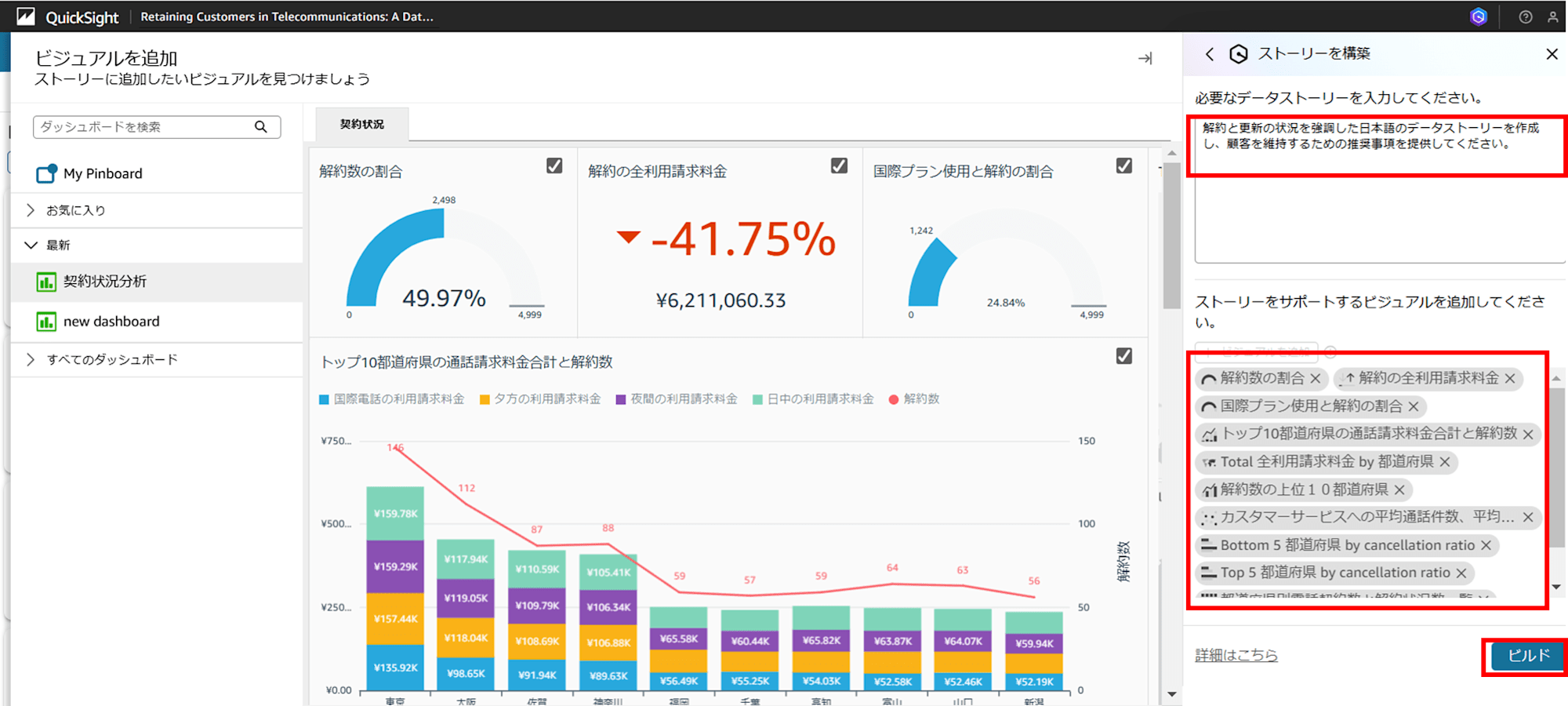Screen dimensions: 1568x706
Task: Click the 49.97% gauge value
Action: tap(444, 298)
